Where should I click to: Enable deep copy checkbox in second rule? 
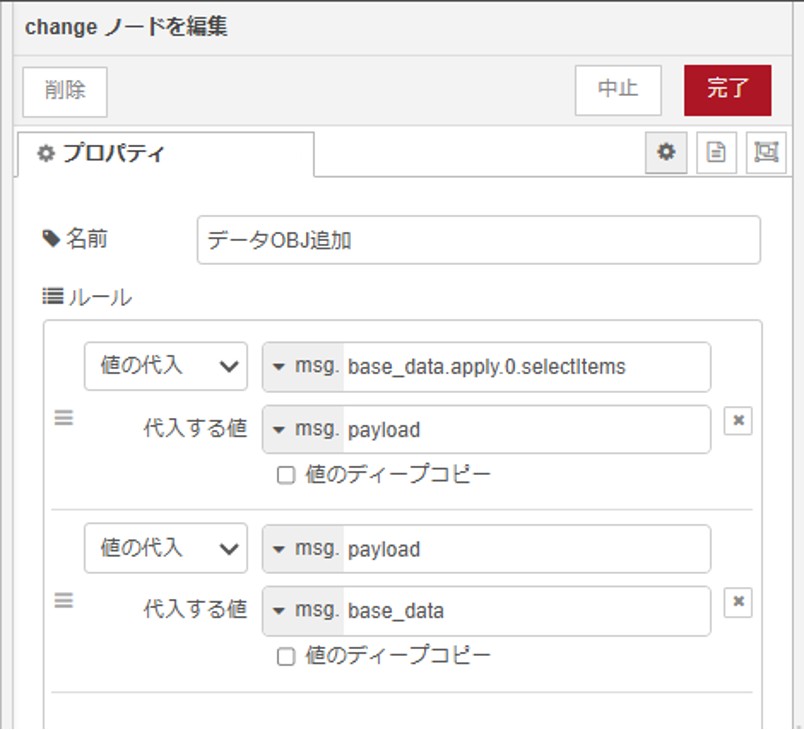pyautogui.click(x=286, y=657)
